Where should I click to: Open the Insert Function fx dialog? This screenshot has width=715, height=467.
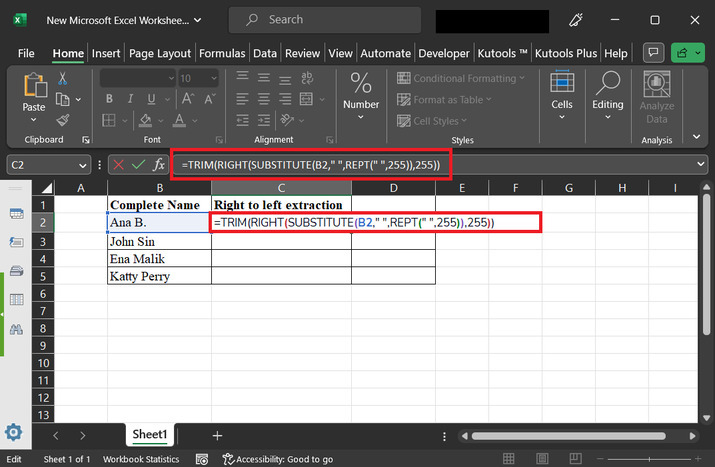tap(158, 164)
